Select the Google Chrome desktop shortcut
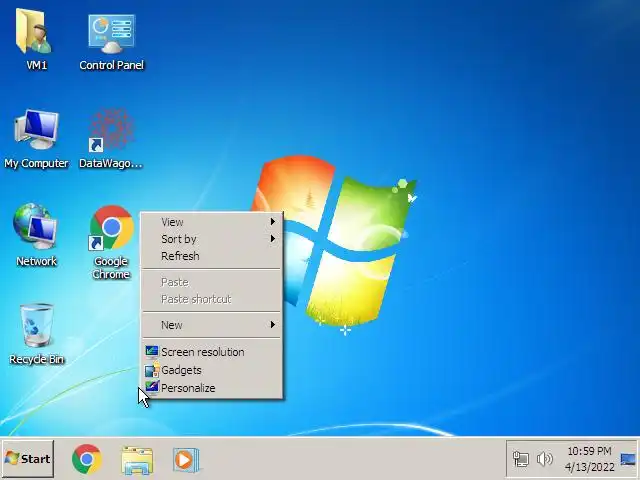This screenshot has height=480, width=640. click(111, 228)
